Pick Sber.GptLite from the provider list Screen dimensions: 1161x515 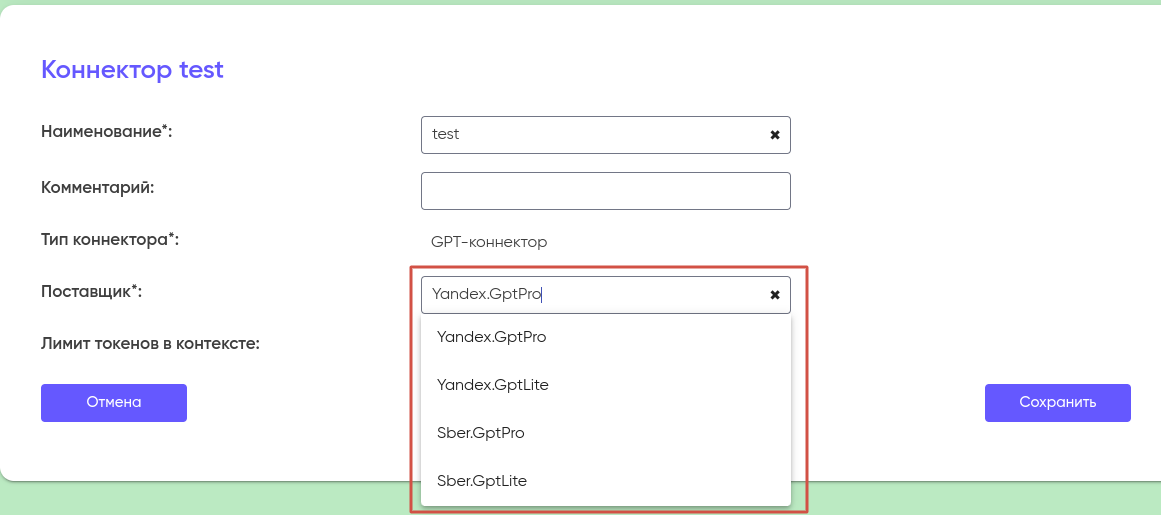481,481
